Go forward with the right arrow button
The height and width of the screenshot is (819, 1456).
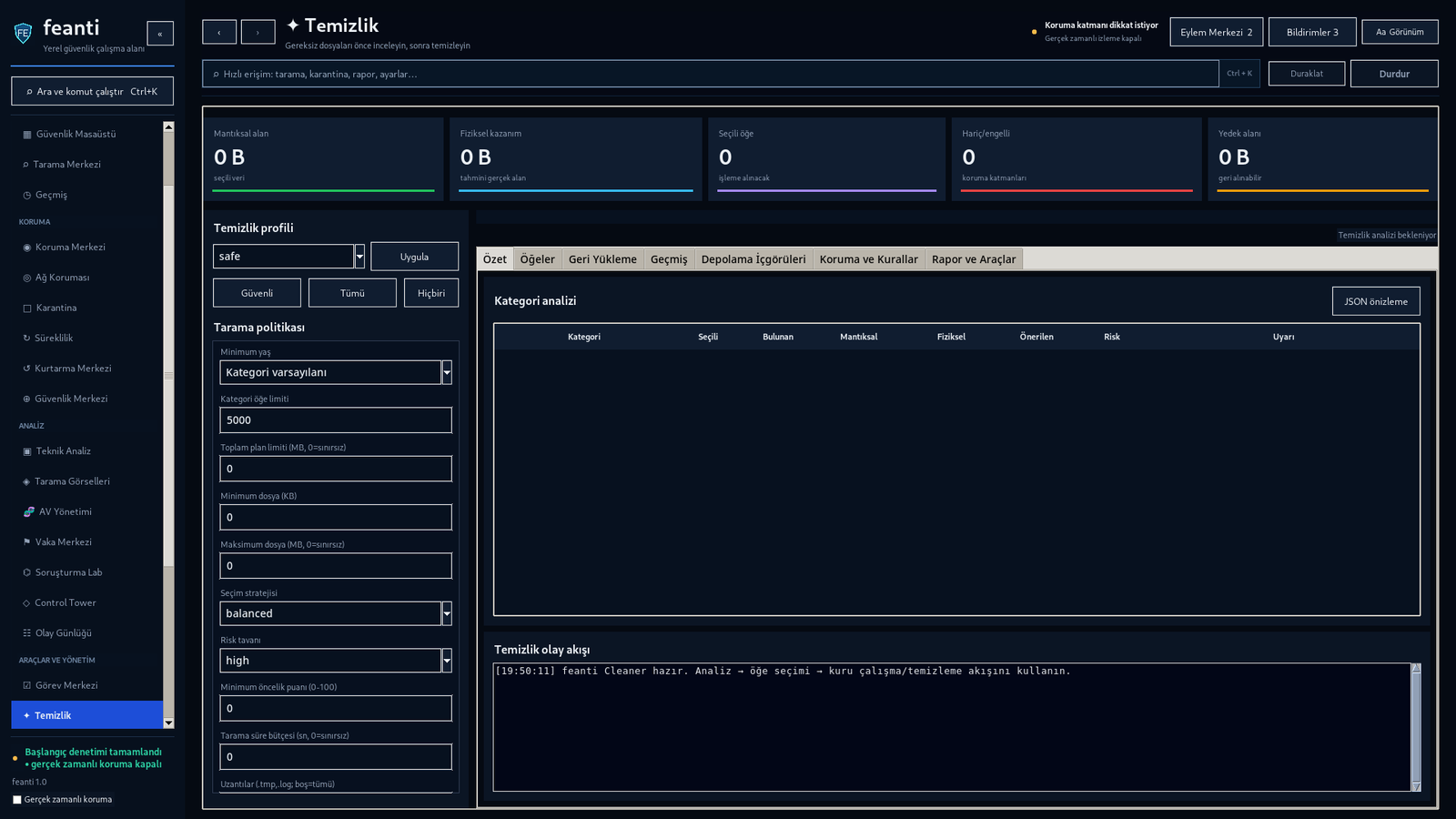coord(258,32)
